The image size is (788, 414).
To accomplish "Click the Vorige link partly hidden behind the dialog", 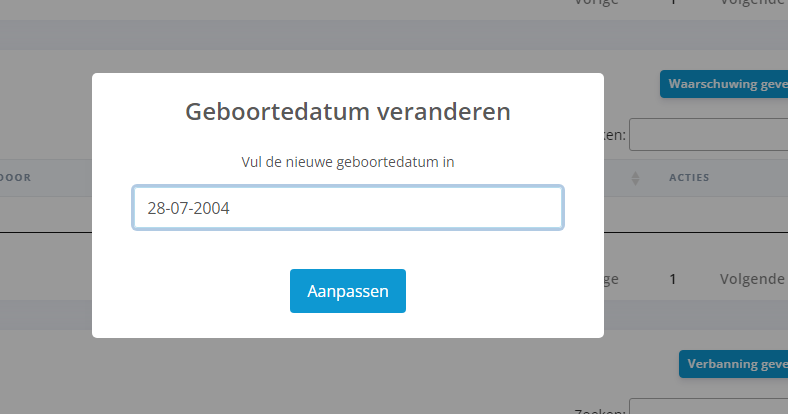I will 612,279.
